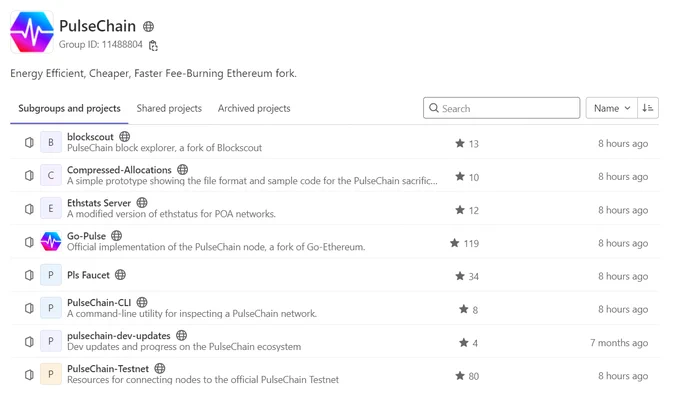This screenshot has width=680, height=396.
Task: Copy the Group ID with clipboard icon
Action: (153, 45)
